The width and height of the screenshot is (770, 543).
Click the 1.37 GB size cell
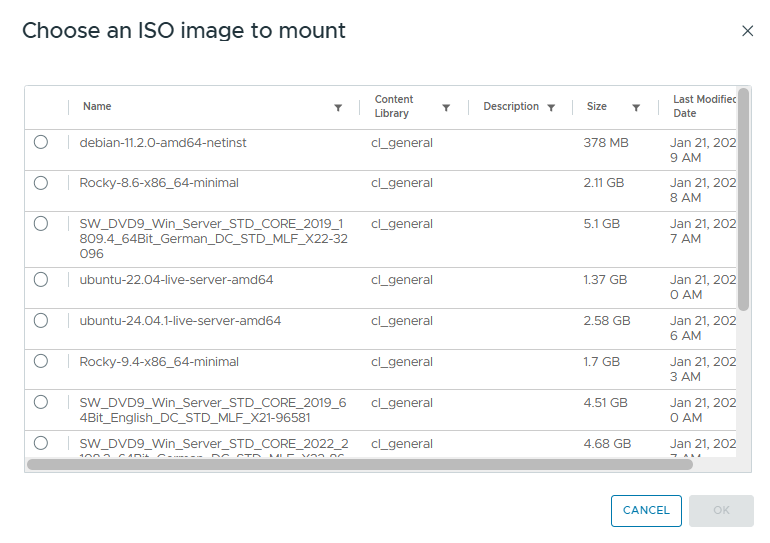(605, 280)
